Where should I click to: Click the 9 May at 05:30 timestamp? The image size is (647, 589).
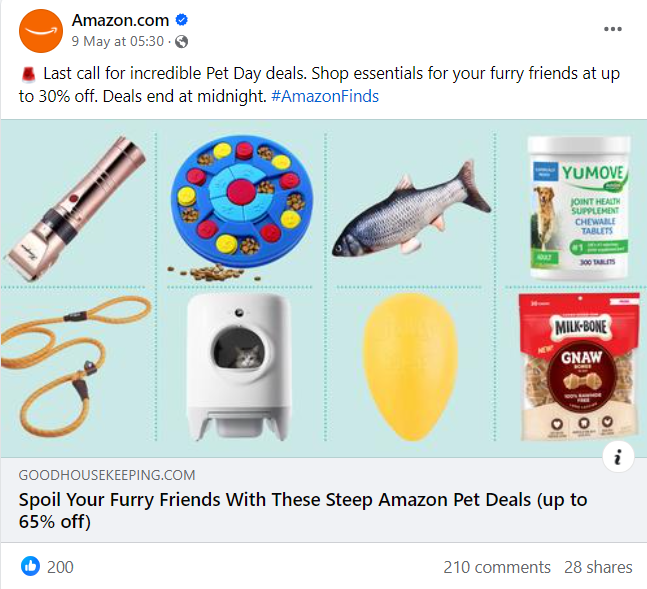tap(118, 41)
